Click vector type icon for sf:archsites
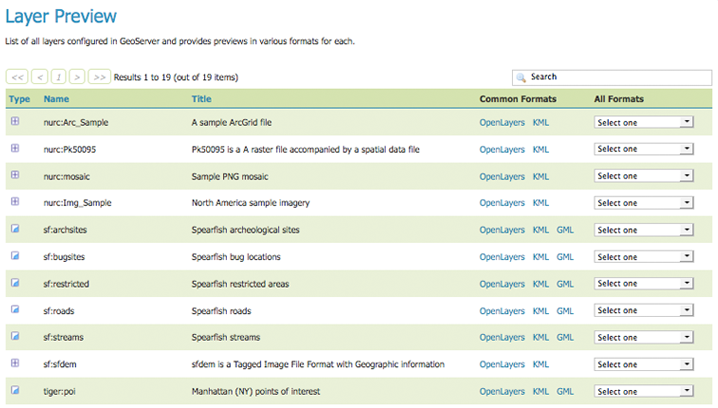Viewport: 718px width, 408px height. tap(15, 229)
